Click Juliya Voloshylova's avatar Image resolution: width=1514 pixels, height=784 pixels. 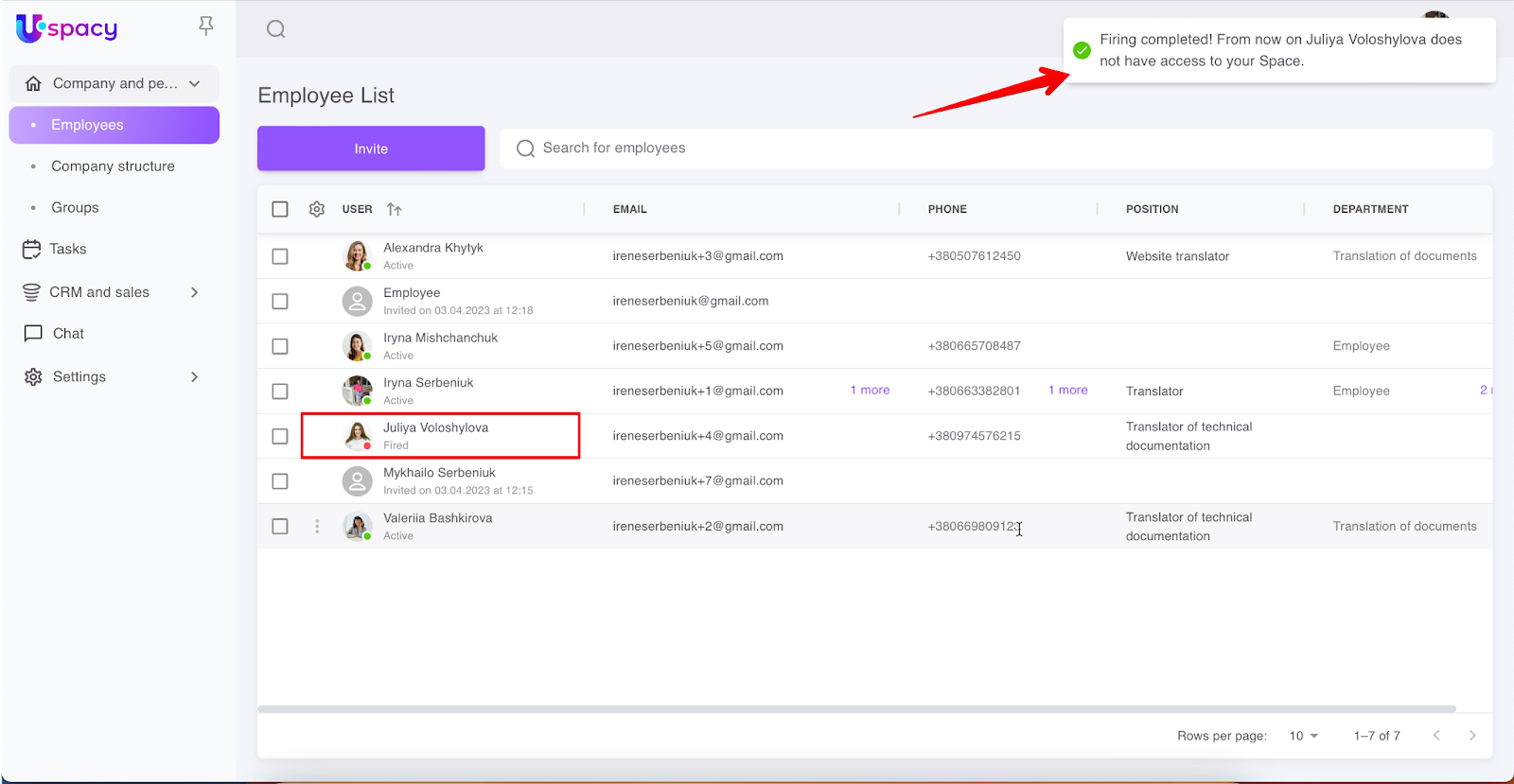click(x=357, y=436)
